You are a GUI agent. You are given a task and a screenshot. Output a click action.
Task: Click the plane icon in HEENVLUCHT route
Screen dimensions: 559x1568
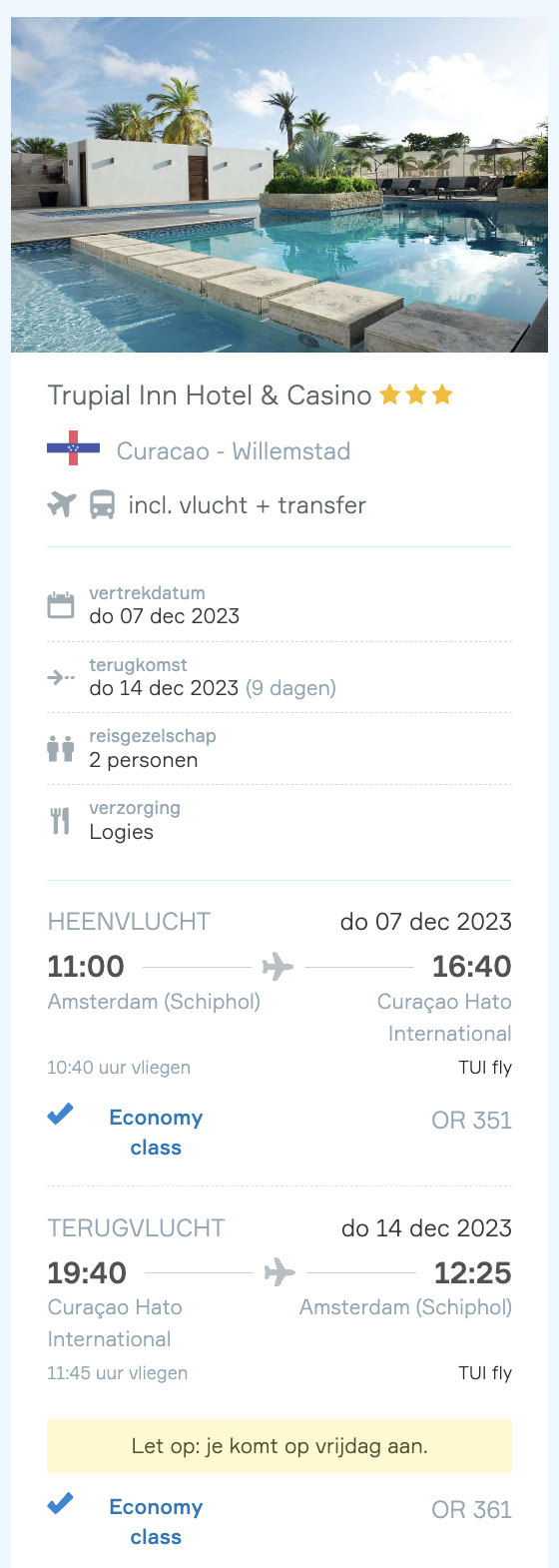click(278, 967)
